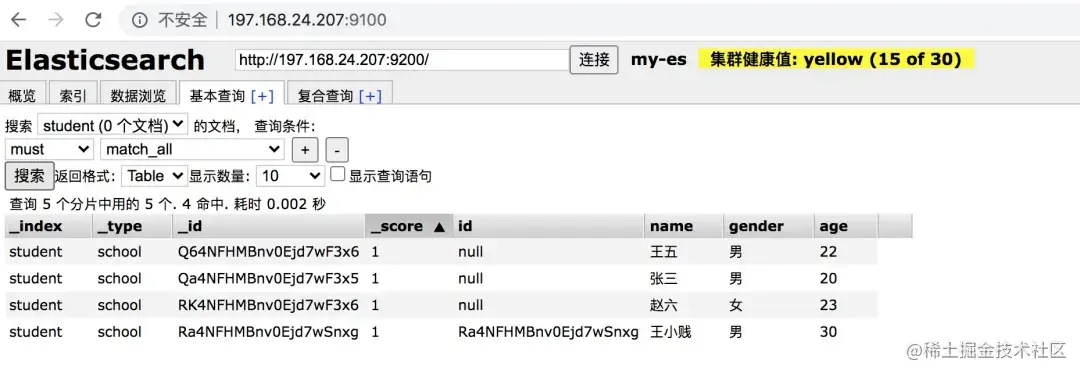1080x374 pixels.
Task: Click the not-secure site info icon
Action: pyautogui.click(x=140, y=20)
